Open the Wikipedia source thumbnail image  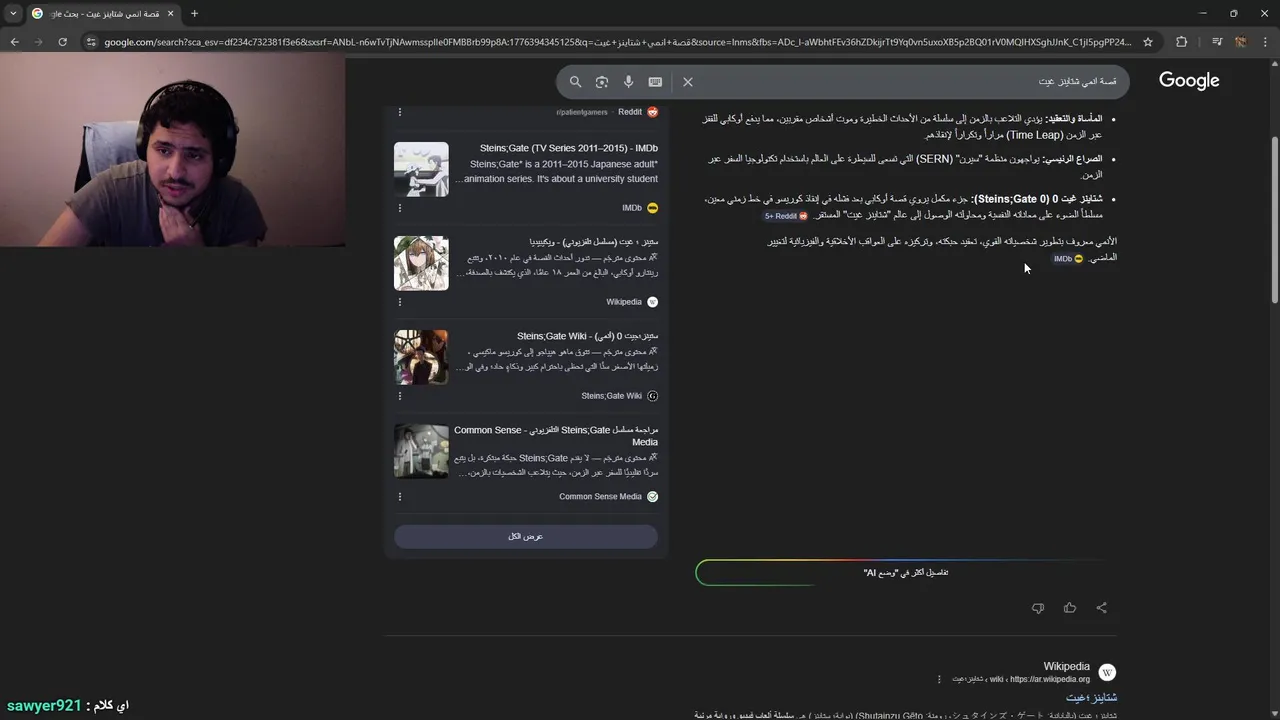[x=421, y=263]
